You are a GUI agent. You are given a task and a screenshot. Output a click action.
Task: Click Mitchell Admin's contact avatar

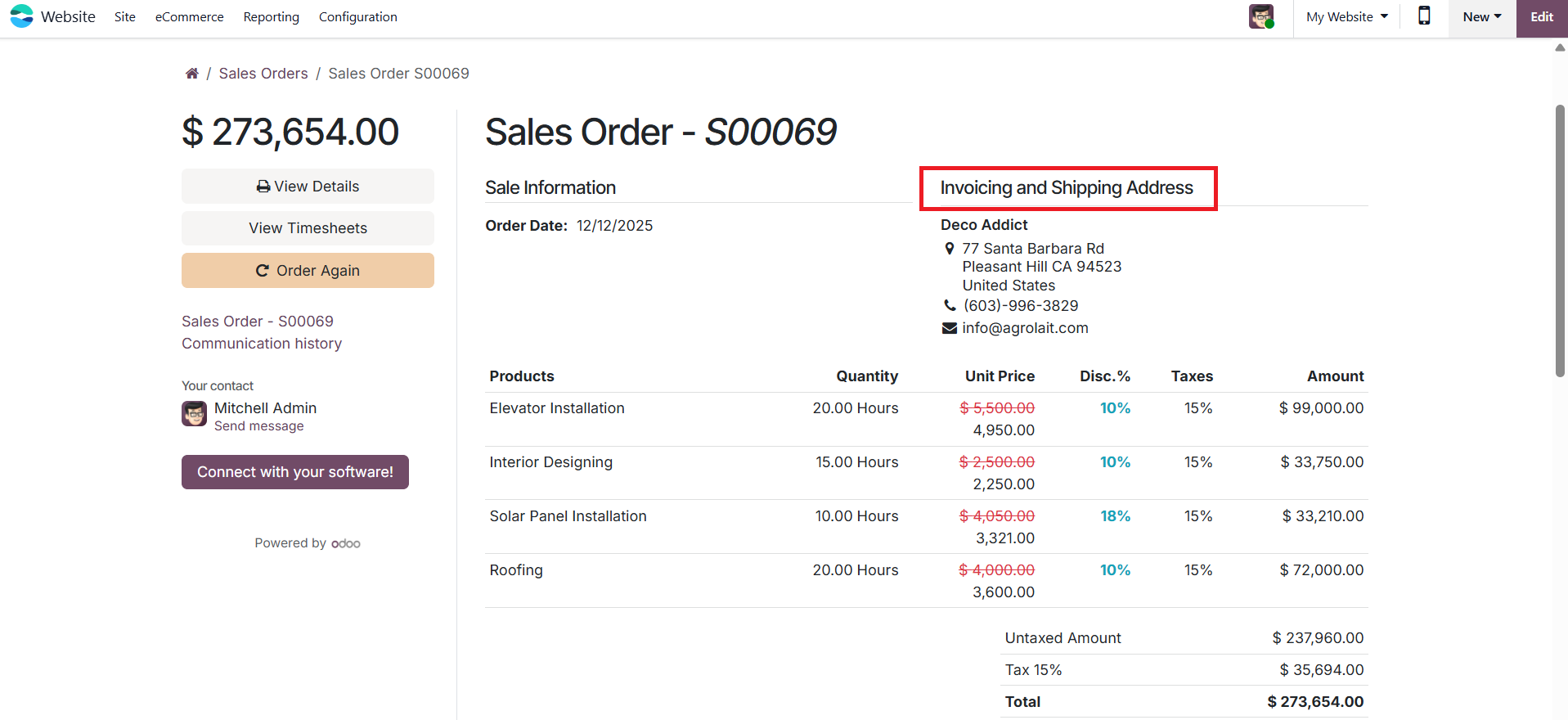pos(194,414)
